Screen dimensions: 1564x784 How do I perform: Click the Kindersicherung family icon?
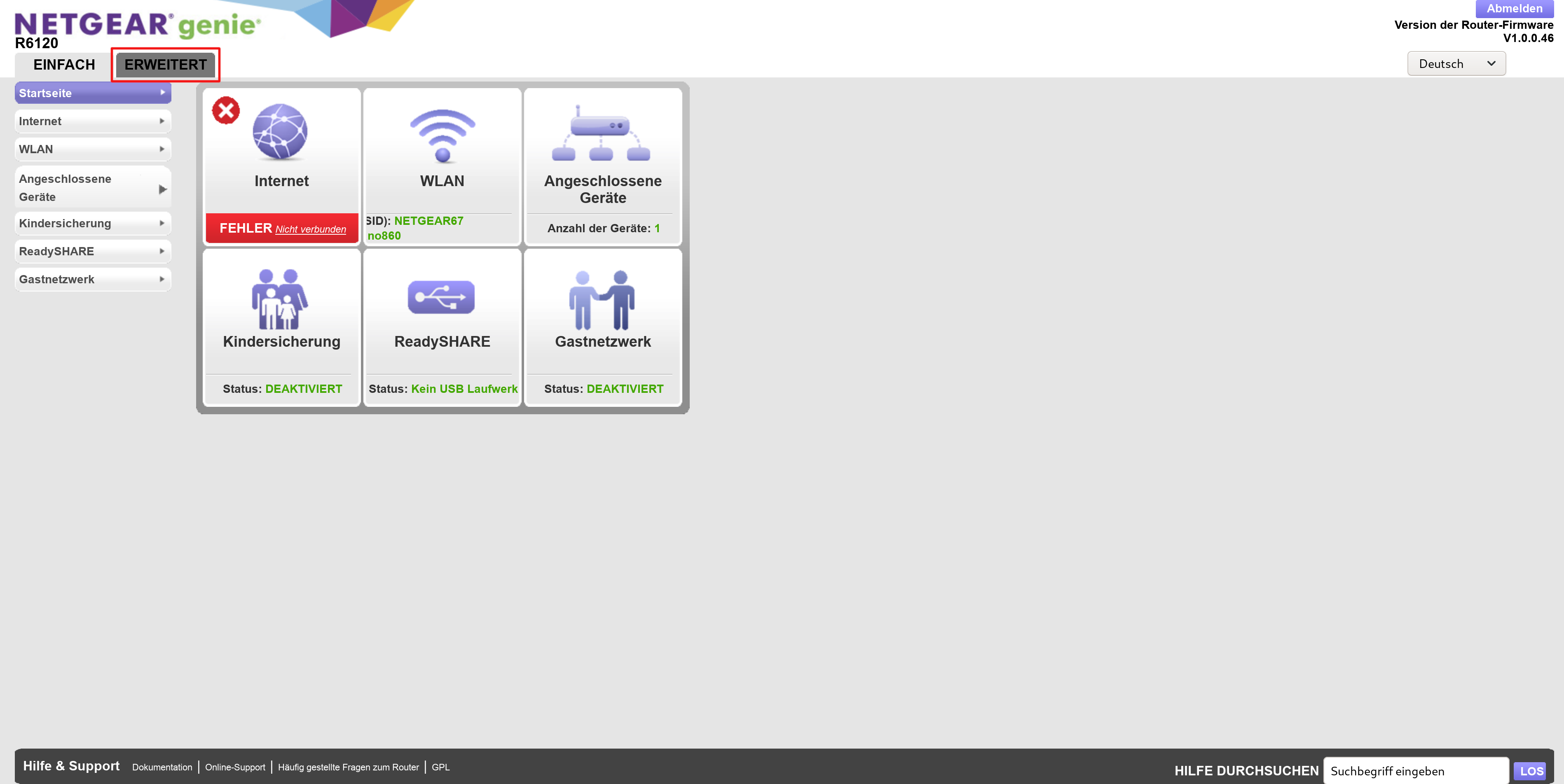click(x=280, y=299)
